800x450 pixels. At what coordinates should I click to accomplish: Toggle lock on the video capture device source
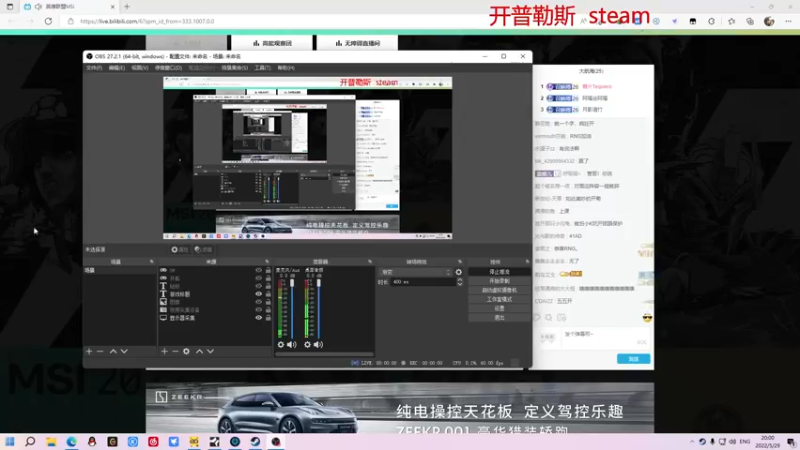click(x=268, y=310)
